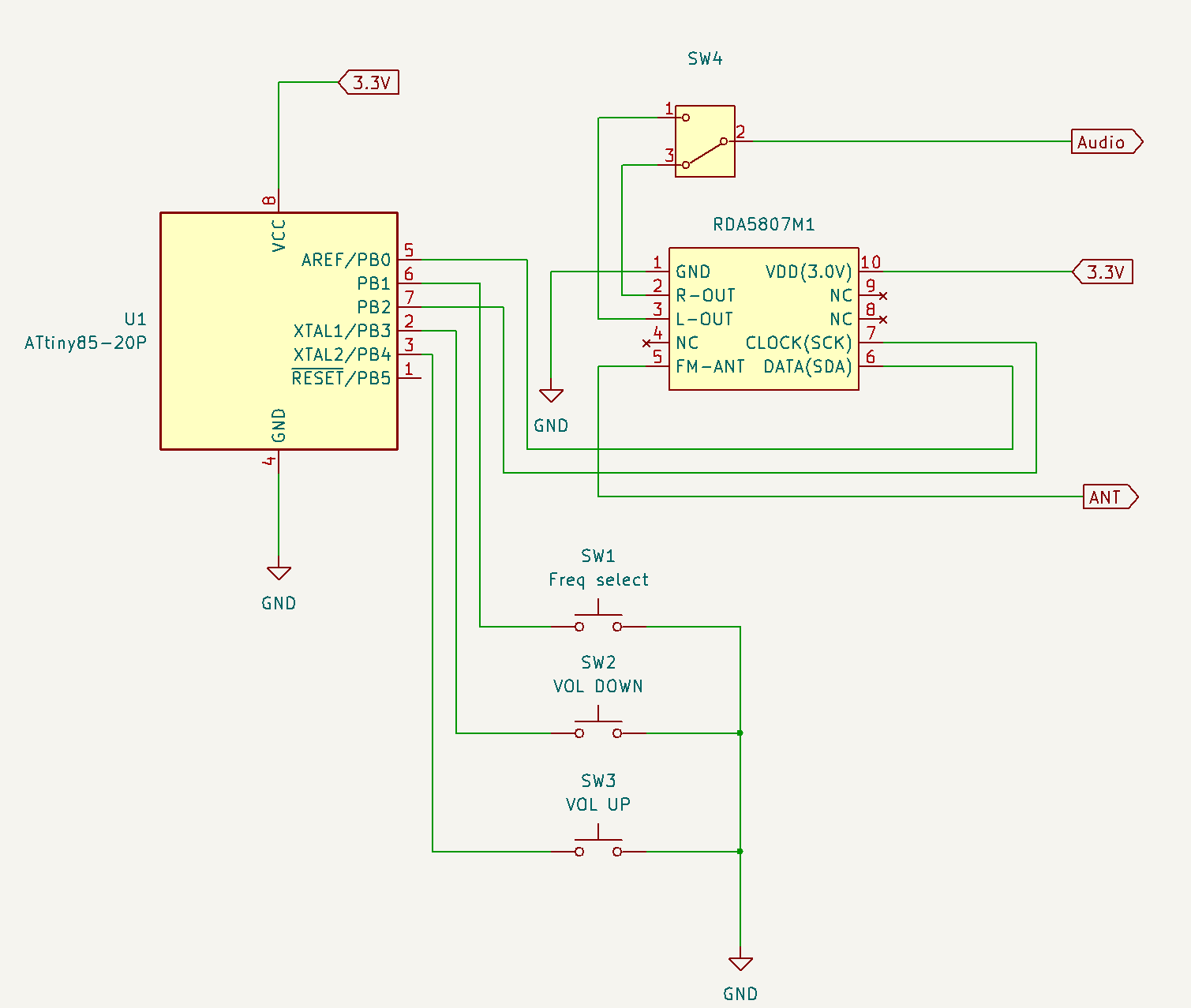Click the DATA(SDA) pin name
The width and height of the screenshot is (1191, 1008).
click(808, 366)
